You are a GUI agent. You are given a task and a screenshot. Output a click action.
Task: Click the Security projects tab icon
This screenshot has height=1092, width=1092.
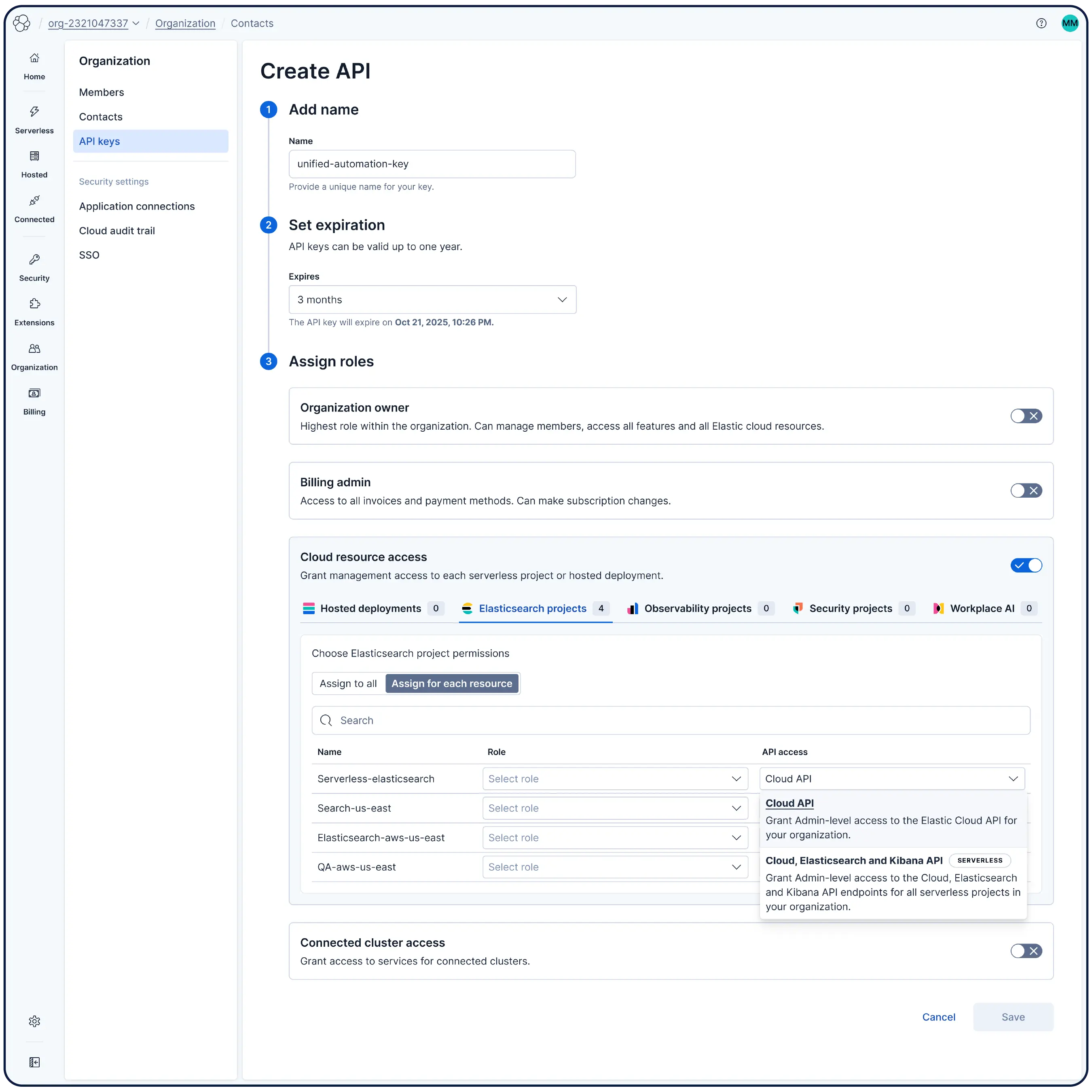pyautogui.click(x=798, y=609)
